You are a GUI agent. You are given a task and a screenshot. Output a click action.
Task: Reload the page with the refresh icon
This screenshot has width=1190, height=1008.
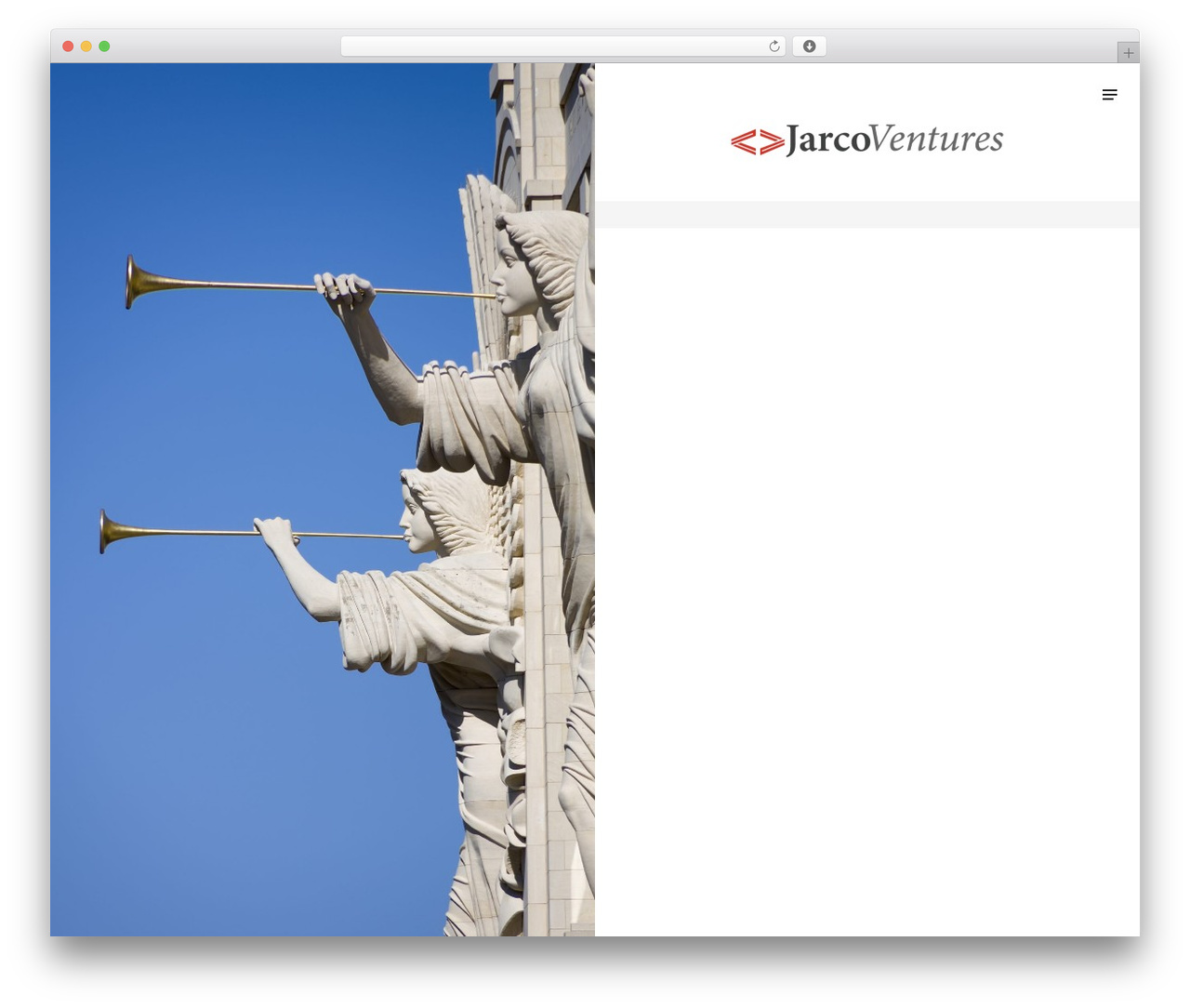point(773,46)
